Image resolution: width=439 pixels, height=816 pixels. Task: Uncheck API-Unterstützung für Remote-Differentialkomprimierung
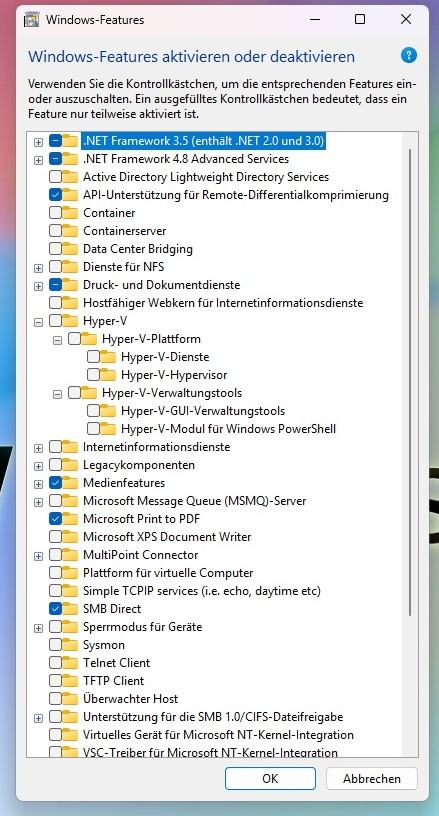click(56, 195)
